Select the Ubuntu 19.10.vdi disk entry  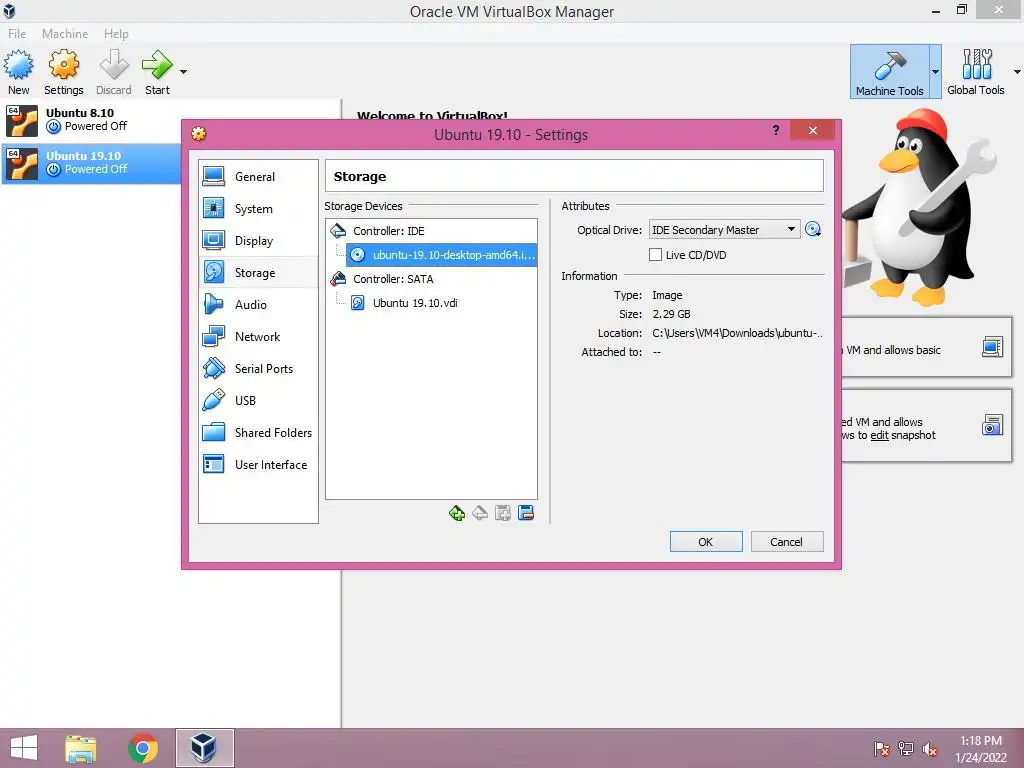[415, 303]
